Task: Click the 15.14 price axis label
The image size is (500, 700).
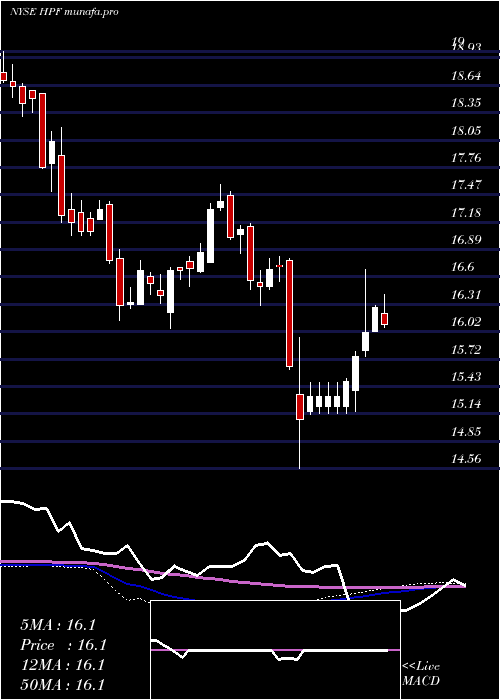Action: (x=466, y=404)
